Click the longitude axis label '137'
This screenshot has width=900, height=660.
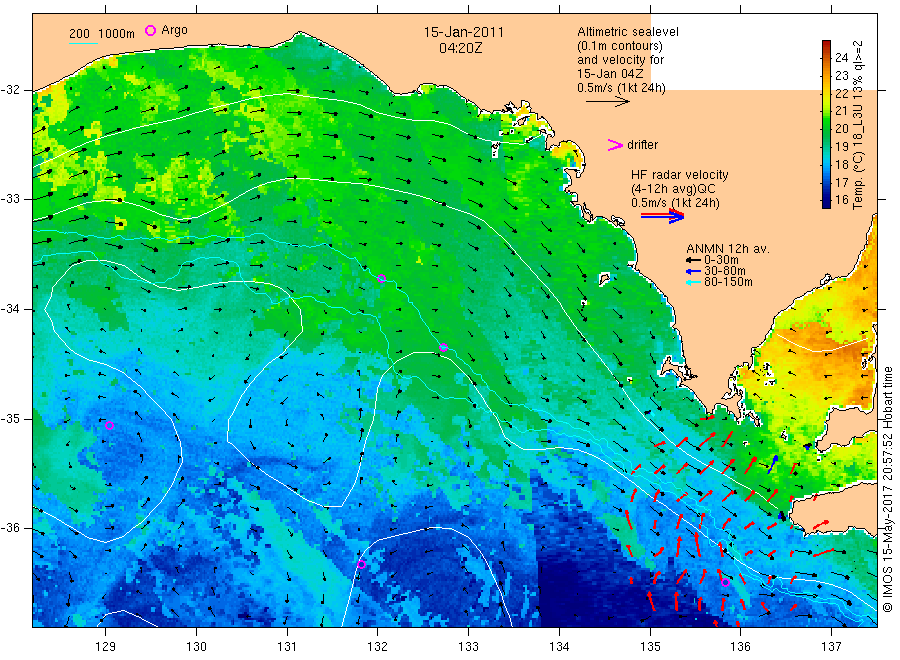point(831,647)
